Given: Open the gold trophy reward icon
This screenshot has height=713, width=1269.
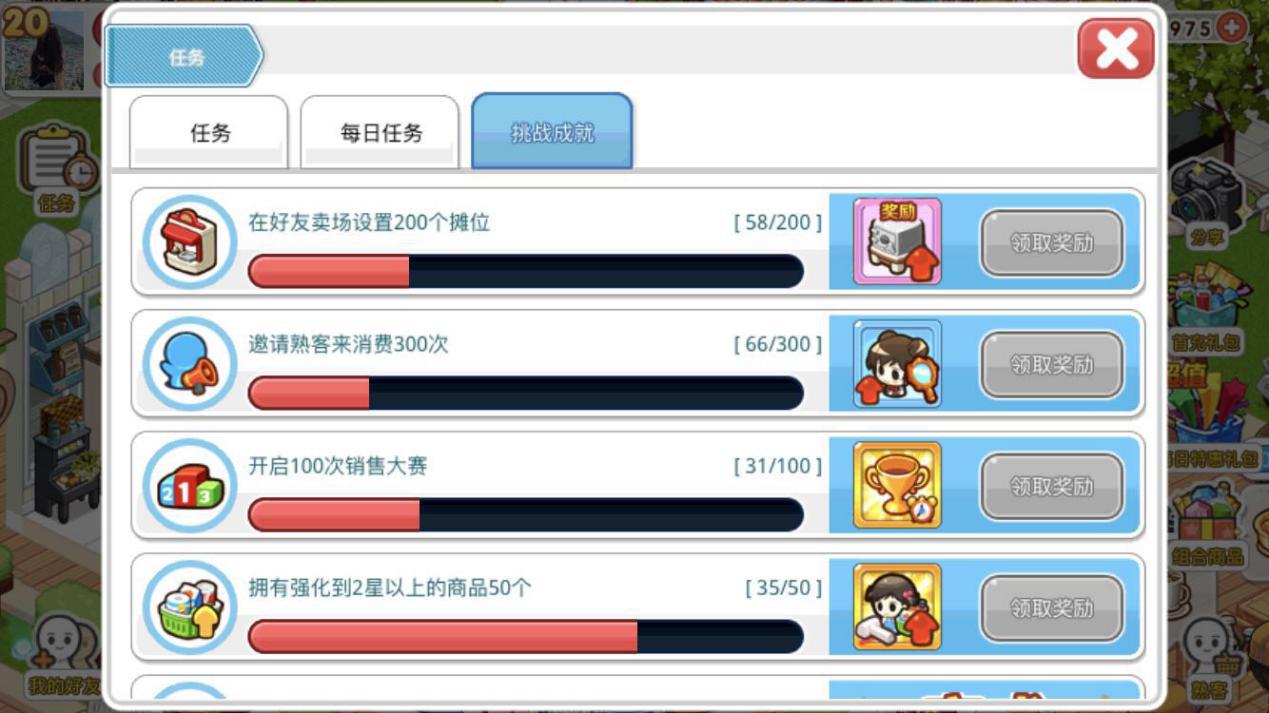Looking at the screenshot, I should click(897, 486).
